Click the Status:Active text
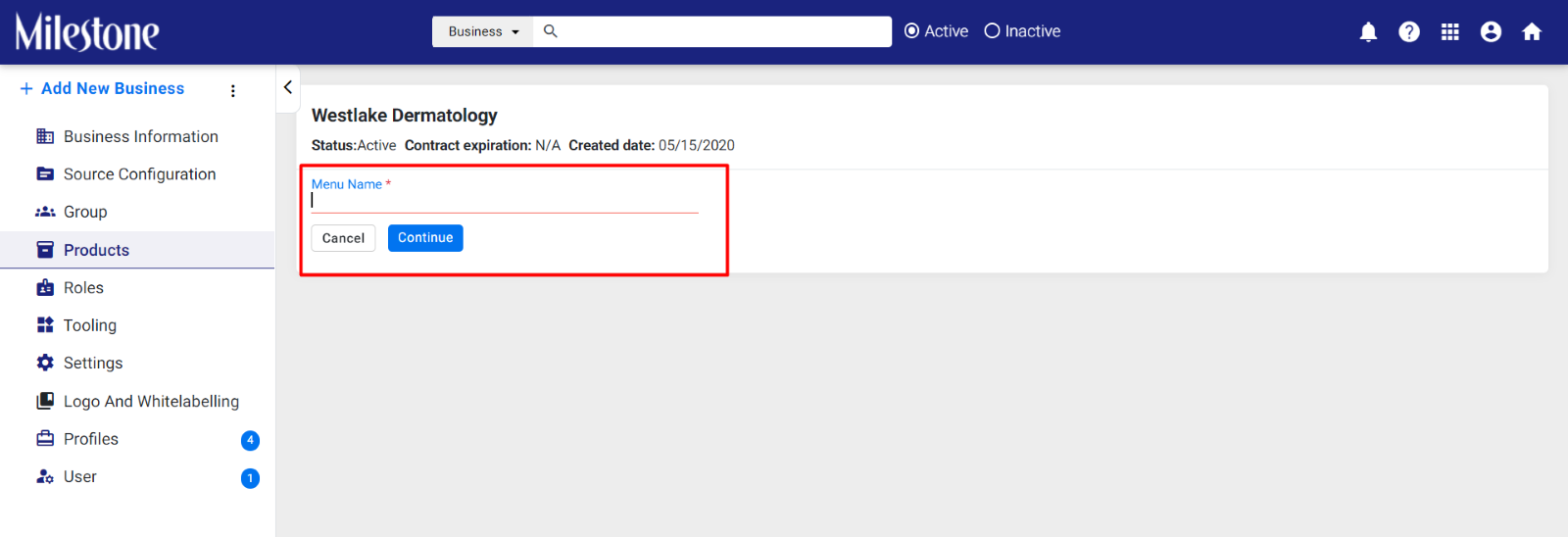 tap(354, 145)
